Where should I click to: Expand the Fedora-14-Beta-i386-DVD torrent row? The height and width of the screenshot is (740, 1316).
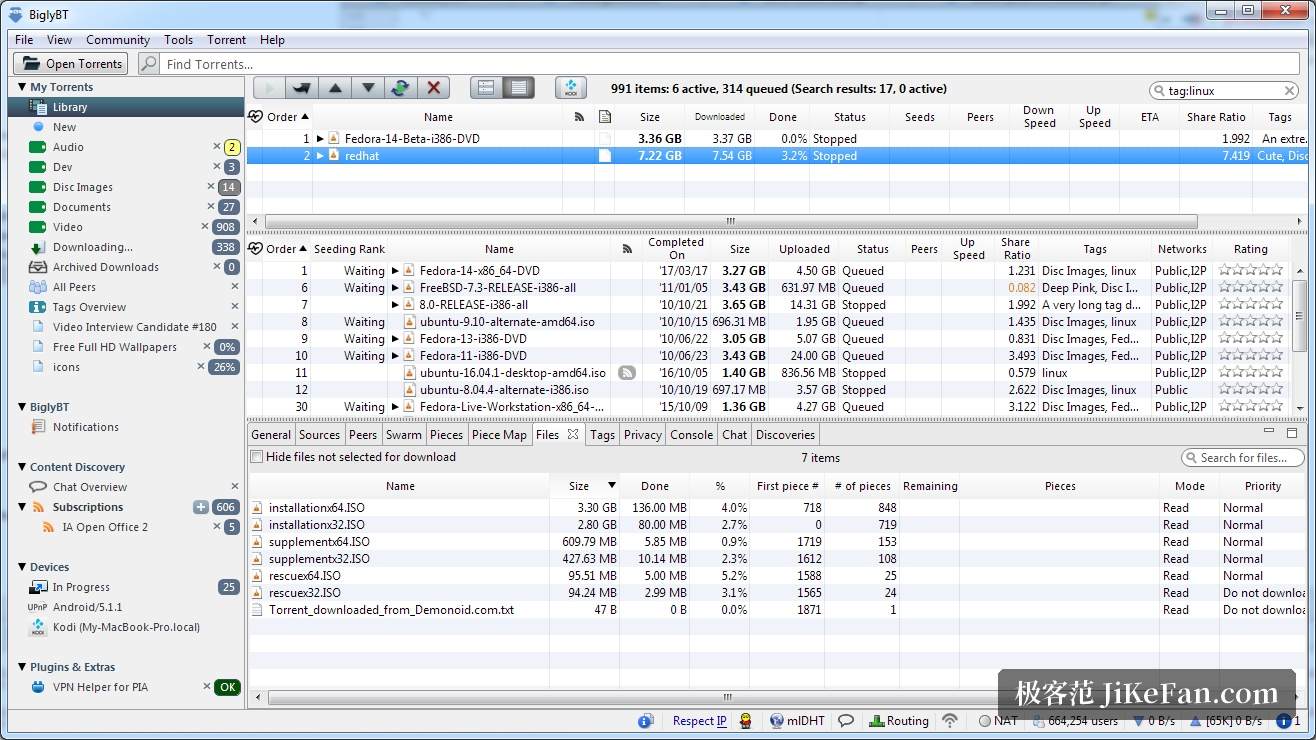(x=320, y=139)
